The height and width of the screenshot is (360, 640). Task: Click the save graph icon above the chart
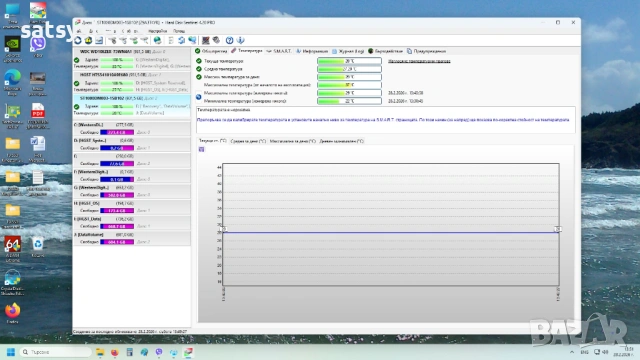click(202, 149)
